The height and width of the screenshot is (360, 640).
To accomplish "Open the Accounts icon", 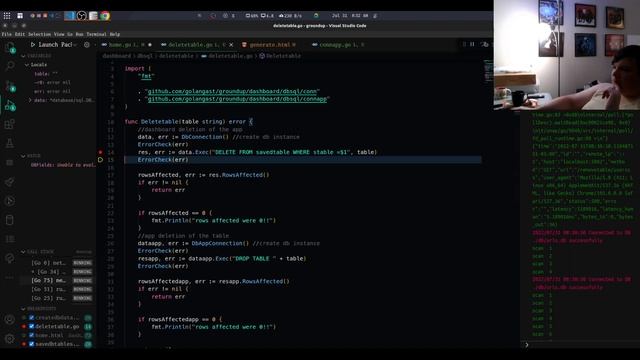I will (x=10, y=320).
